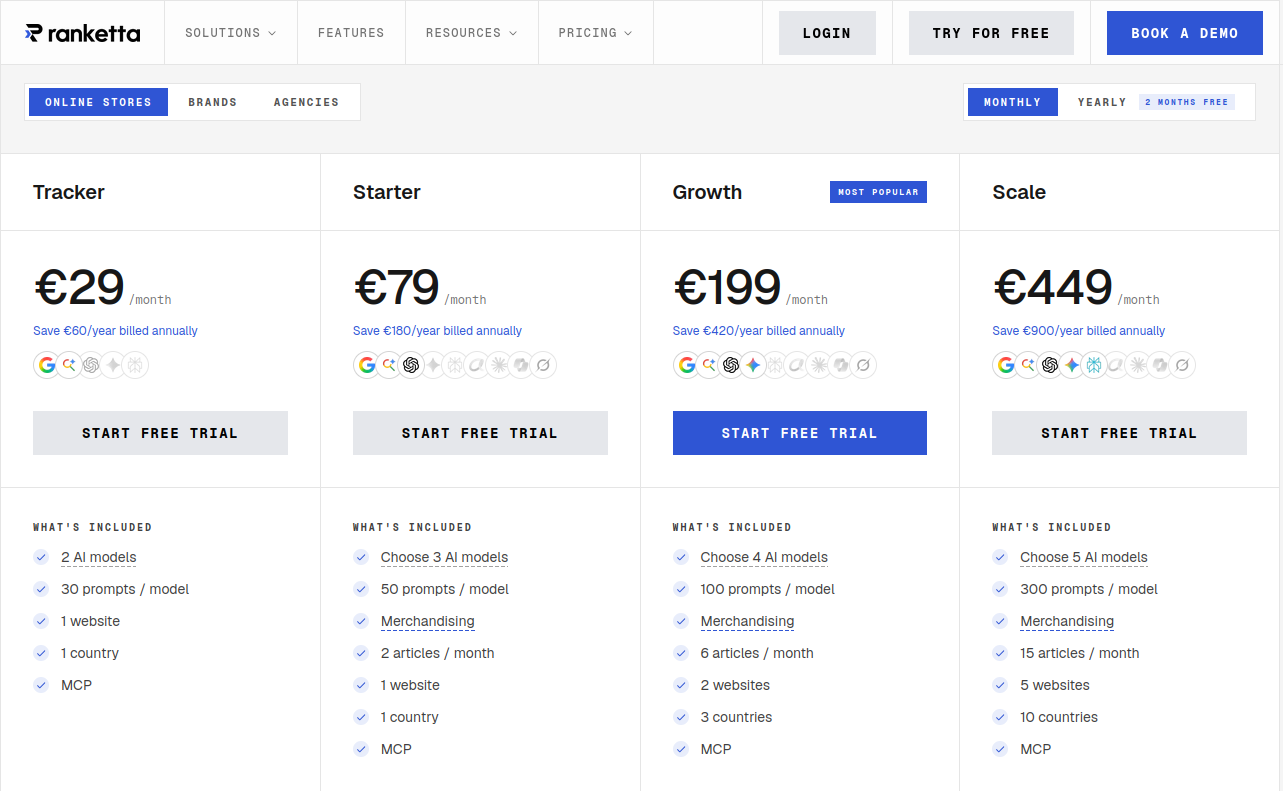
Task: Click the ChatGPT icon in the Starter plan
Action: tap(411, 365)
